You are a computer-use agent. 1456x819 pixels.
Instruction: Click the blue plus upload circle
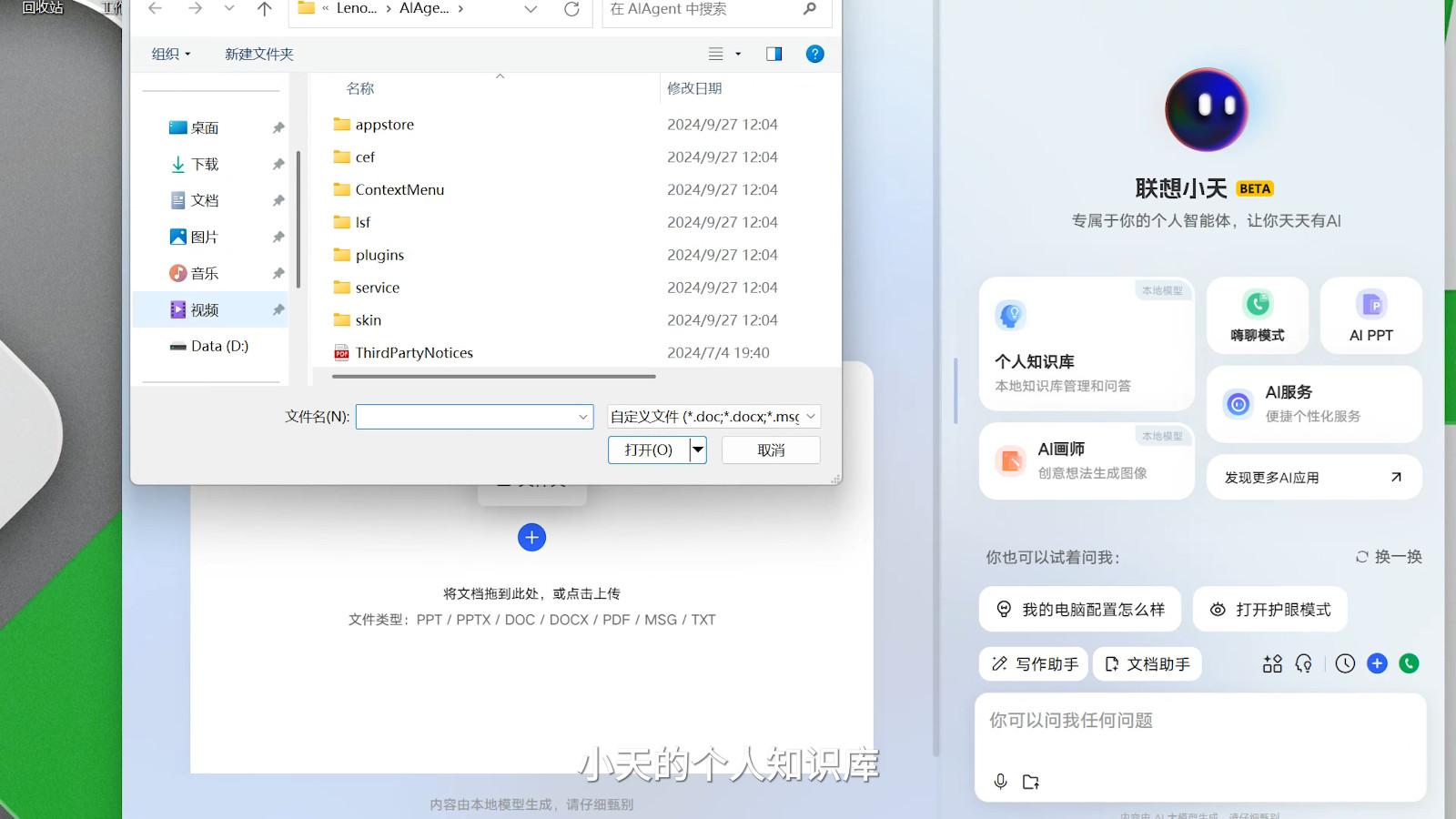click(531, 538)
